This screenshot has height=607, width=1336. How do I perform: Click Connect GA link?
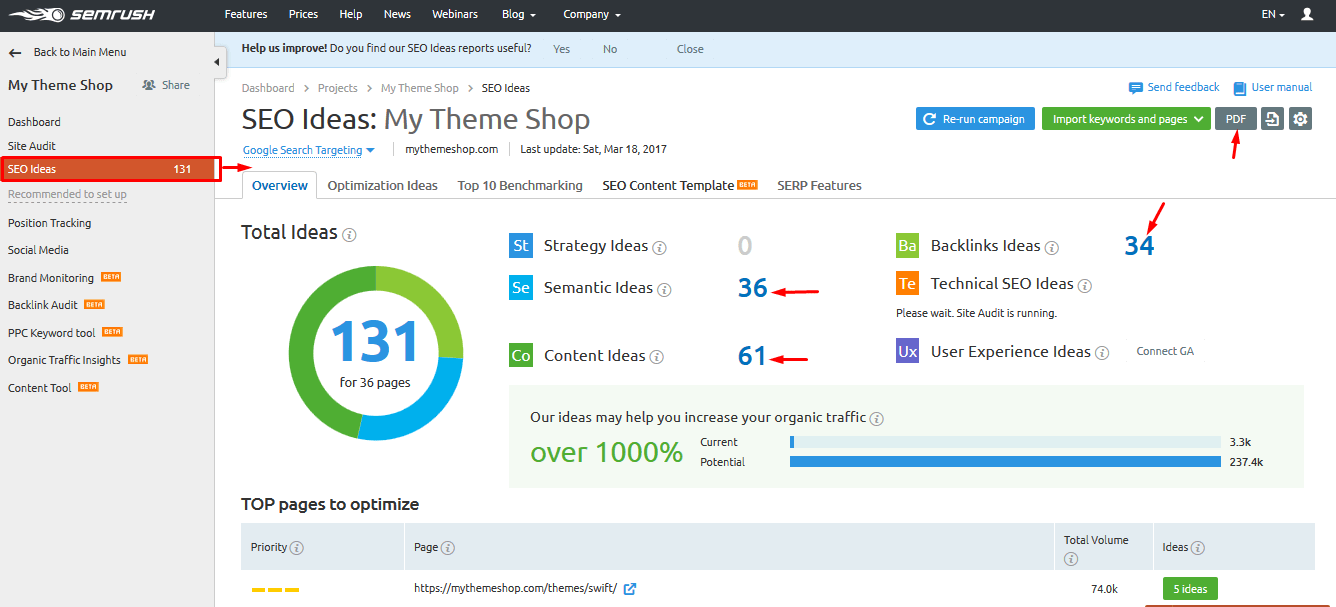pos(1165,351)
